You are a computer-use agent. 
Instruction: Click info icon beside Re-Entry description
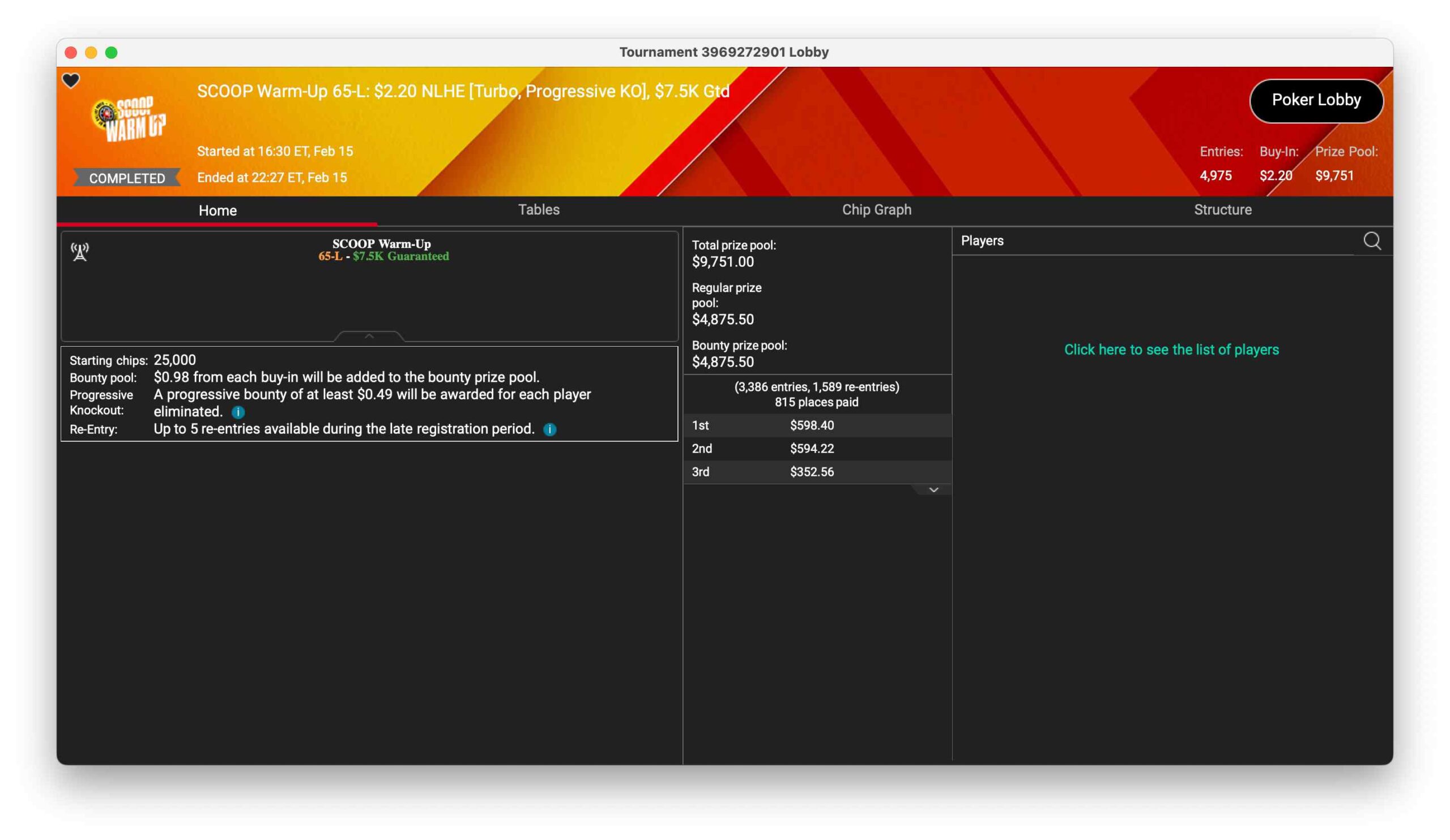point(549,429)
